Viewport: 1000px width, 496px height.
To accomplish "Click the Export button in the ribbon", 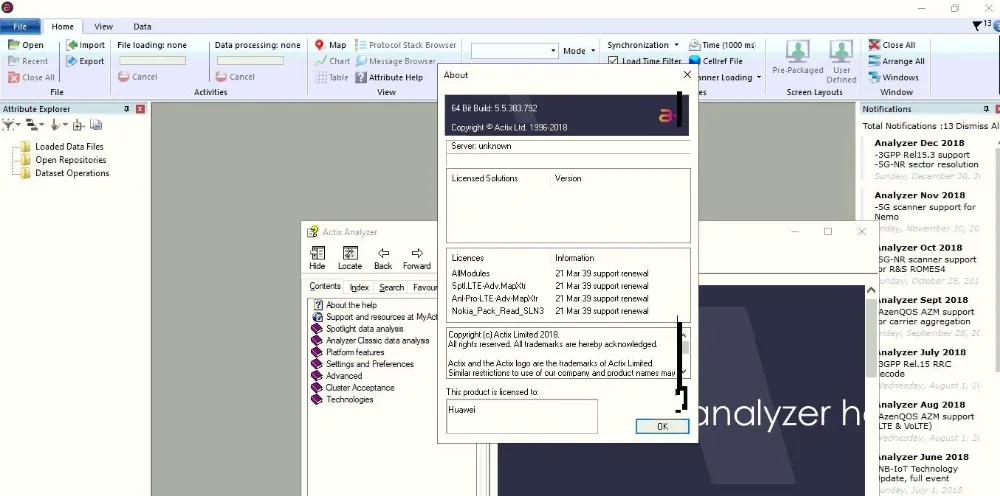I will pyautogui.click(x=85, y=61).
